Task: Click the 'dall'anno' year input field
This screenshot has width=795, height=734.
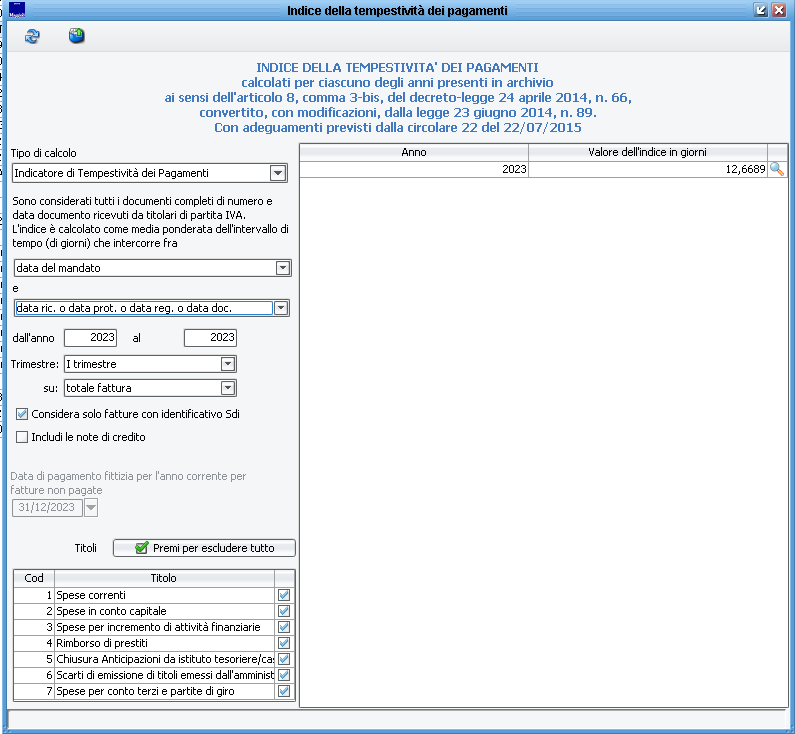Action: click(91, 338)
